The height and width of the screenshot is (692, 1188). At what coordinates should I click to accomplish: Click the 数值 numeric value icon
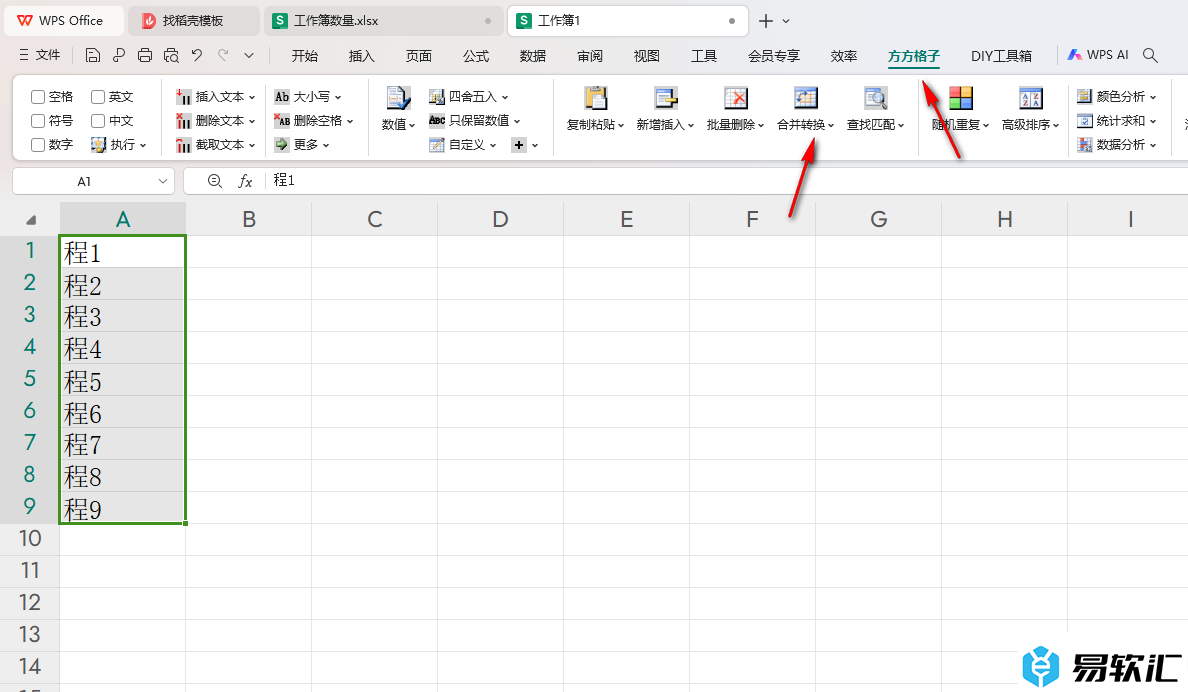pyautogui.click(x=399, y=99)
